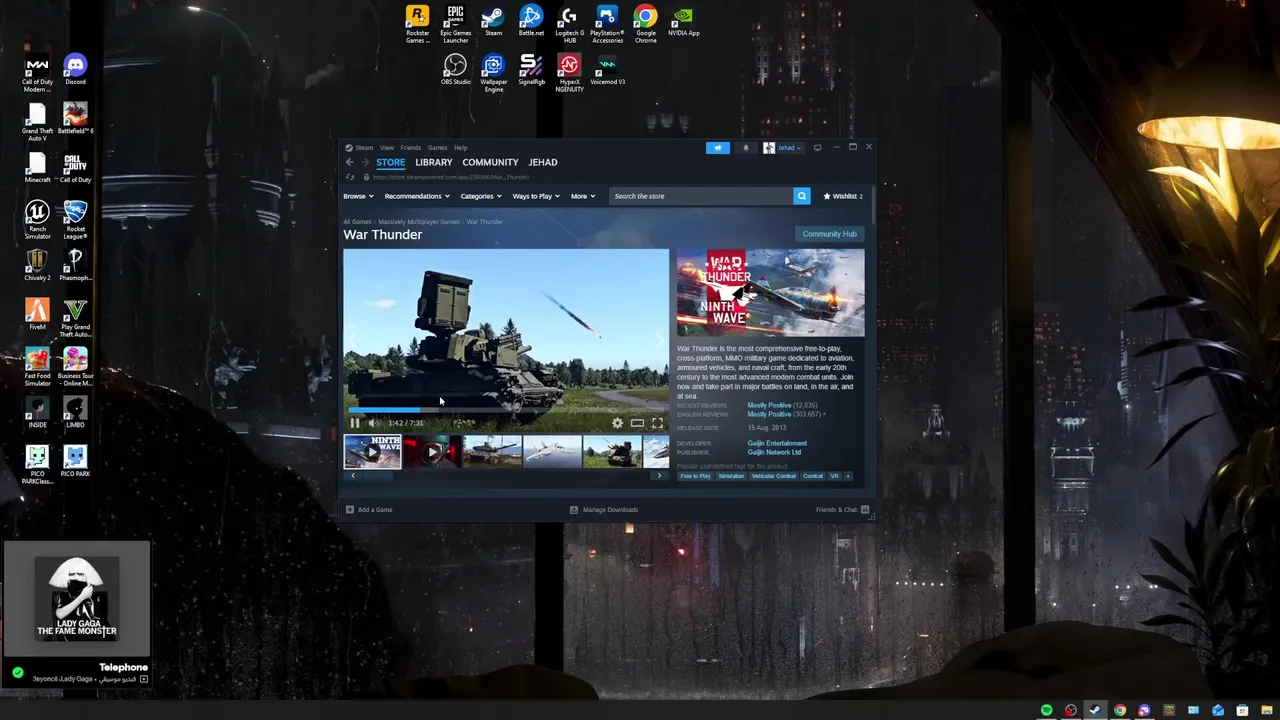Seek on the trailer progress bar

pyautogui.click(x=506, y=409)
